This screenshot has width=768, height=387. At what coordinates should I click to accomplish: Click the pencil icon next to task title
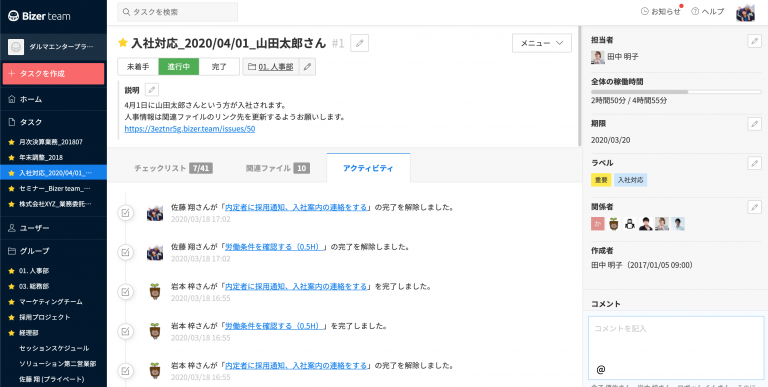pos(360,43)
